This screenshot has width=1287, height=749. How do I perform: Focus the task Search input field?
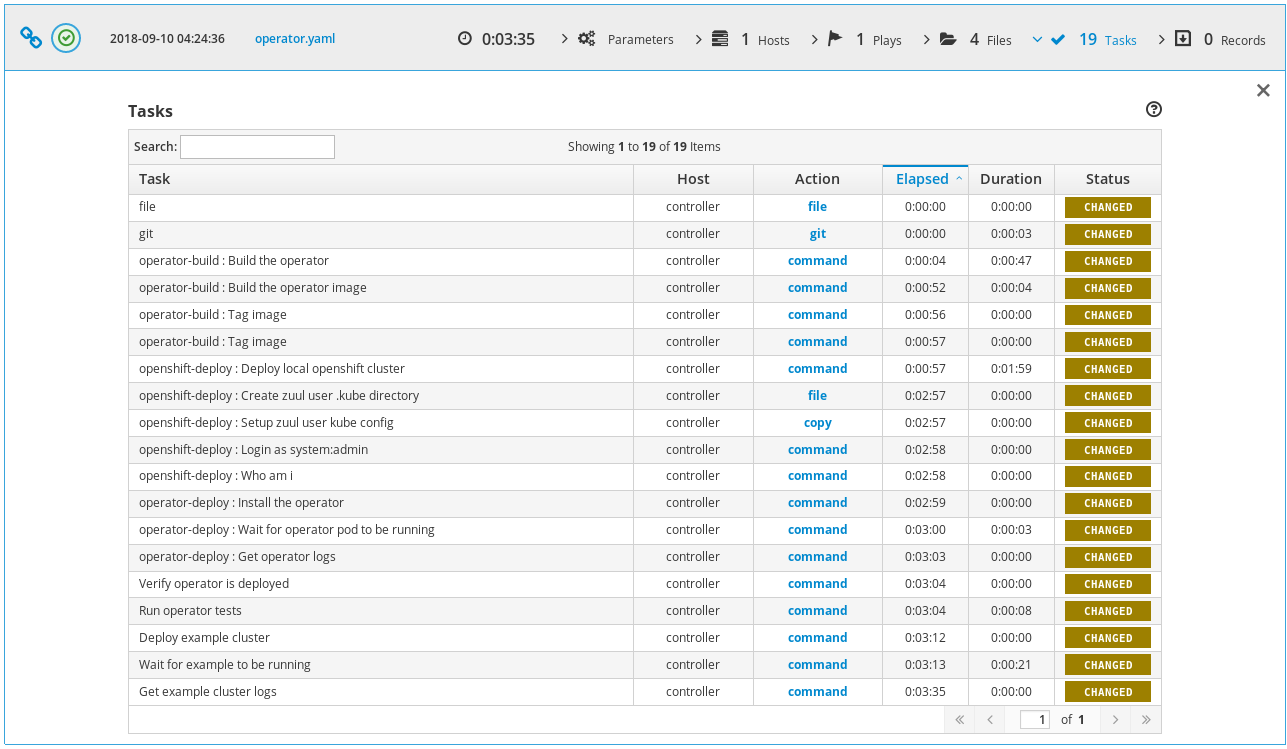257,147
